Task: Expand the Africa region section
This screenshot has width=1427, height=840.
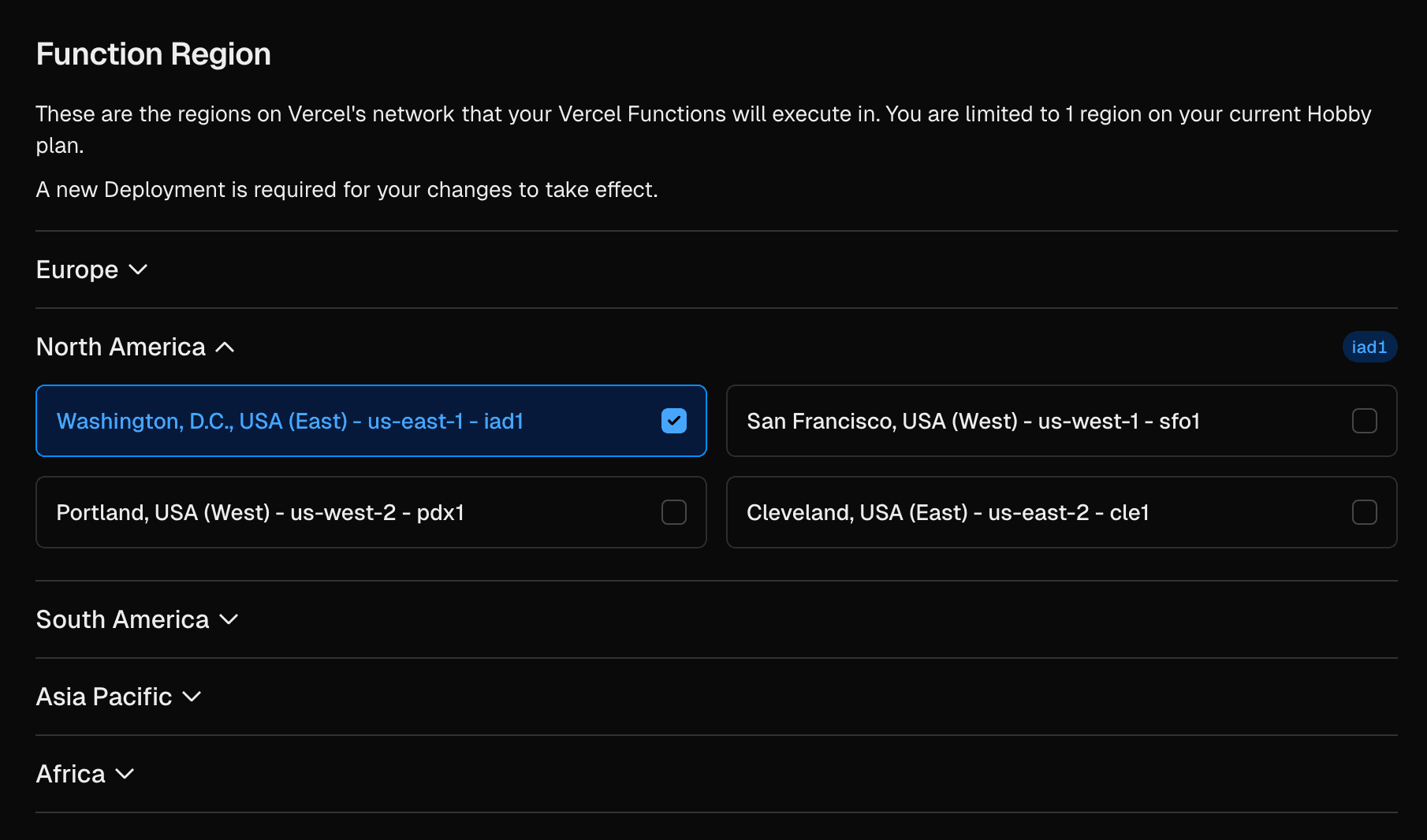Action: point(71,775)
